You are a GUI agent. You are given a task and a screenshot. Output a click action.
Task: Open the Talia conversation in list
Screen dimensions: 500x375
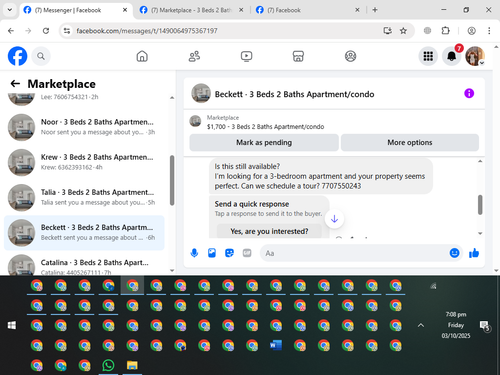(x=84, y=198)
